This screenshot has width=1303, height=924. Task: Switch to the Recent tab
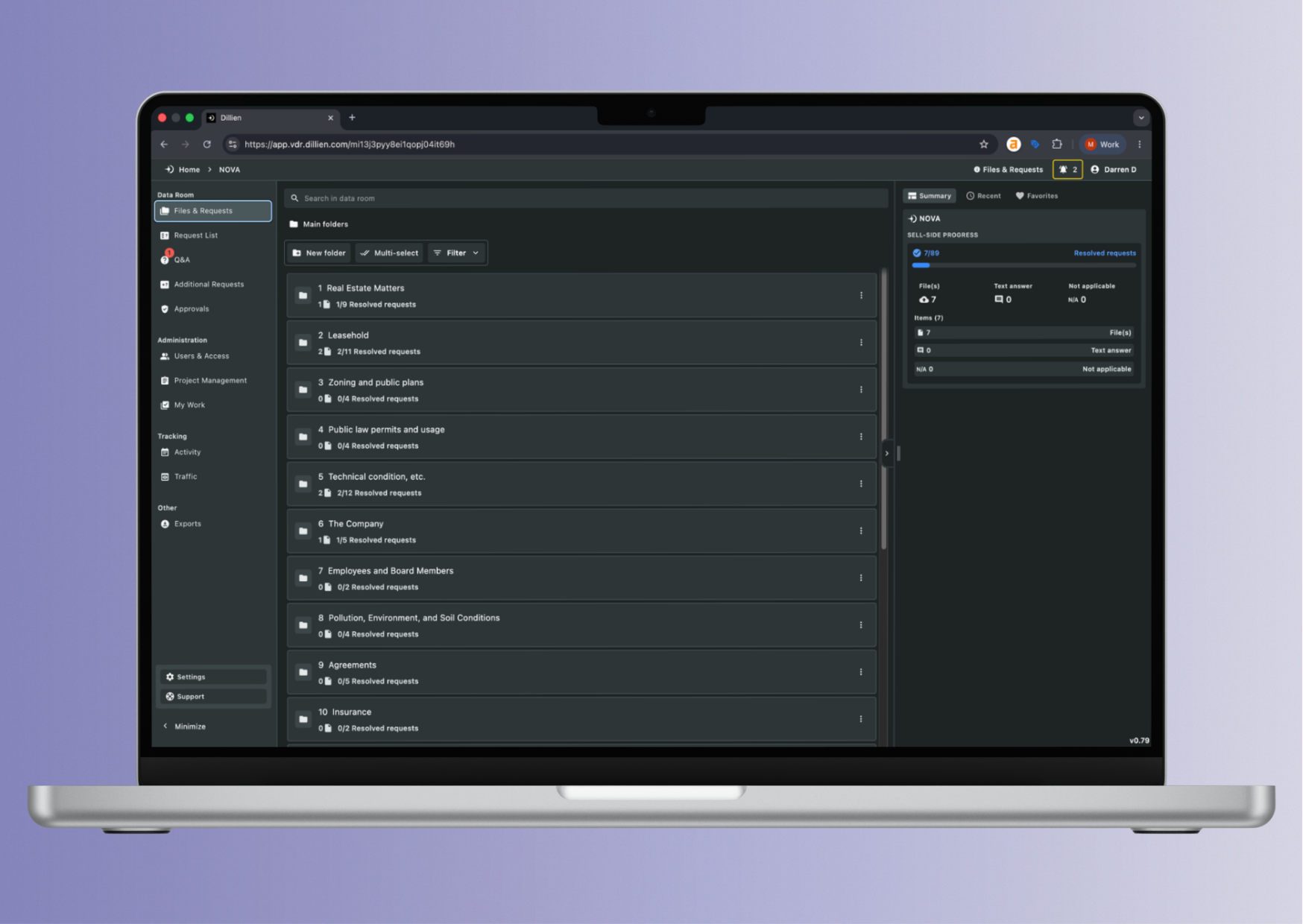pyautogui.click(x=983, y=196)
